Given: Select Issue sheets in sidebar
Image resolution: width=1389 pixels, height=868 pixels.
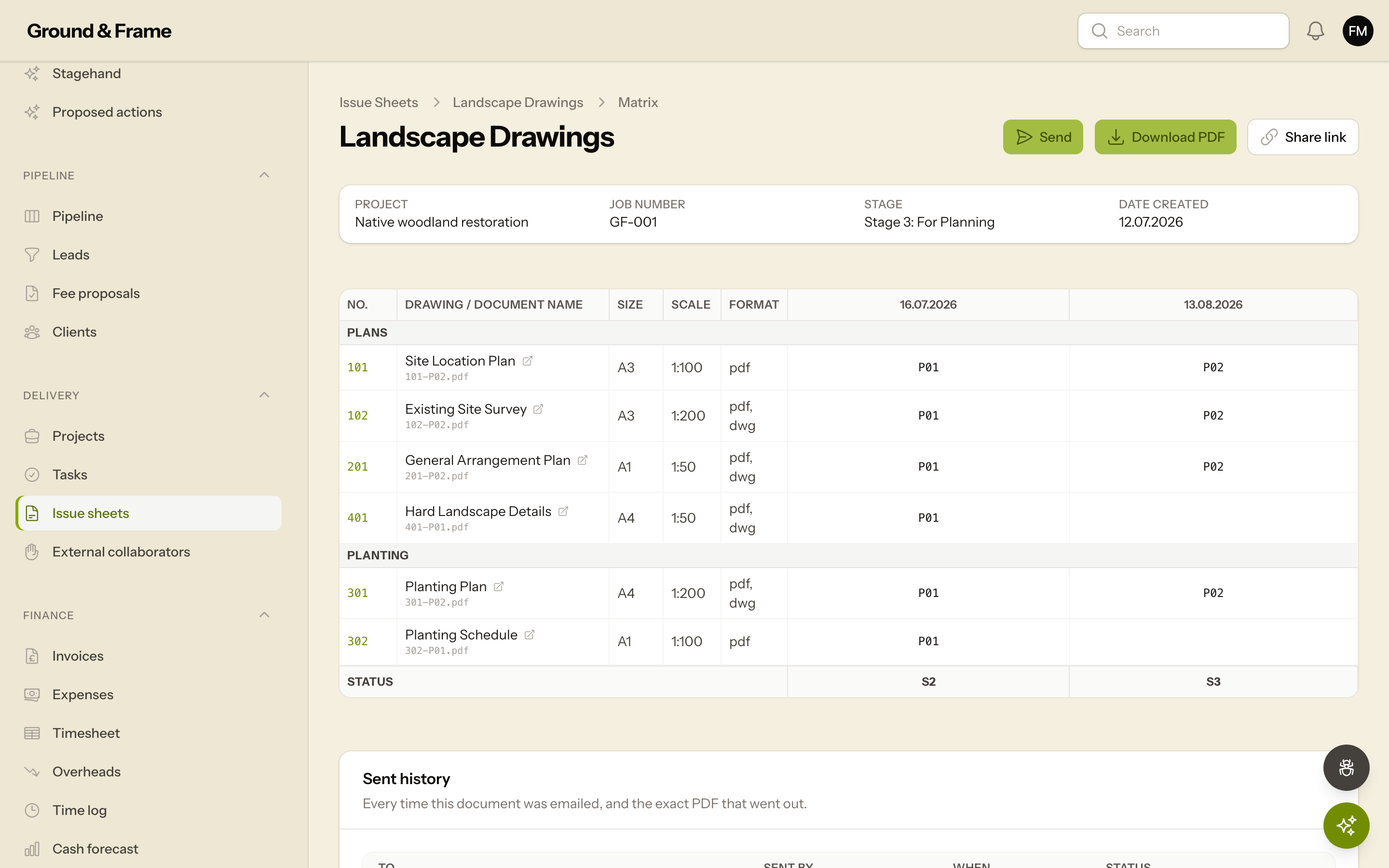Looking at the screenshot, I should (149, 513).
